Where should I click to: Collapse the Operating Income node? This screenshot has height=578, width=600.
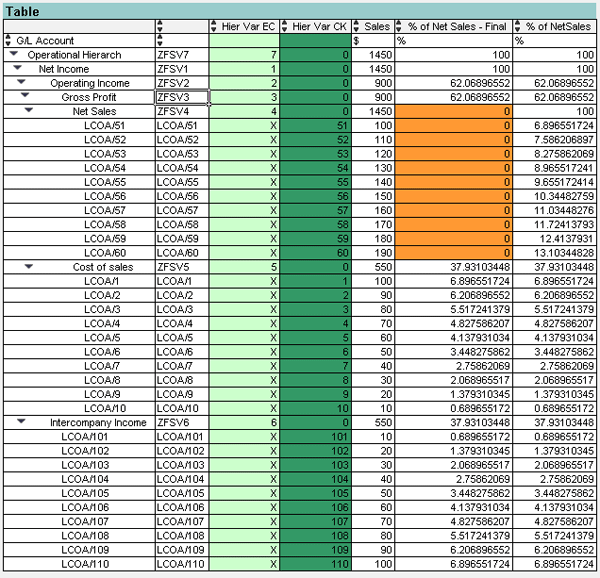pos(21,83)
